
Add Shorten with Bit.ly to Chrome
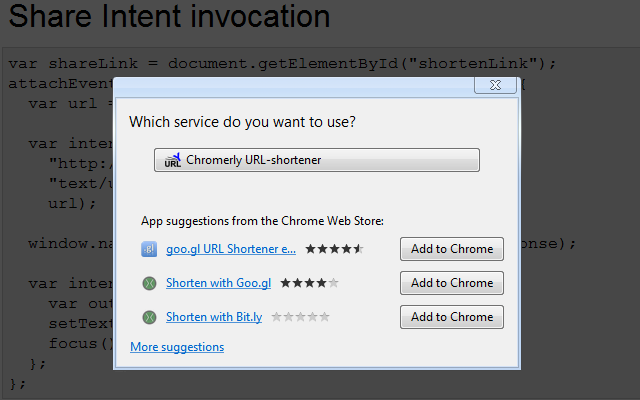452,317
